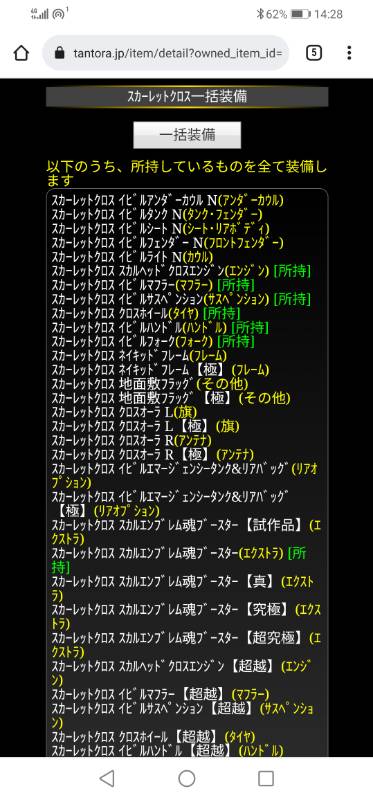The image size is (373, 800).
Task: Tap the 一括装備 button
Action: 187,135
